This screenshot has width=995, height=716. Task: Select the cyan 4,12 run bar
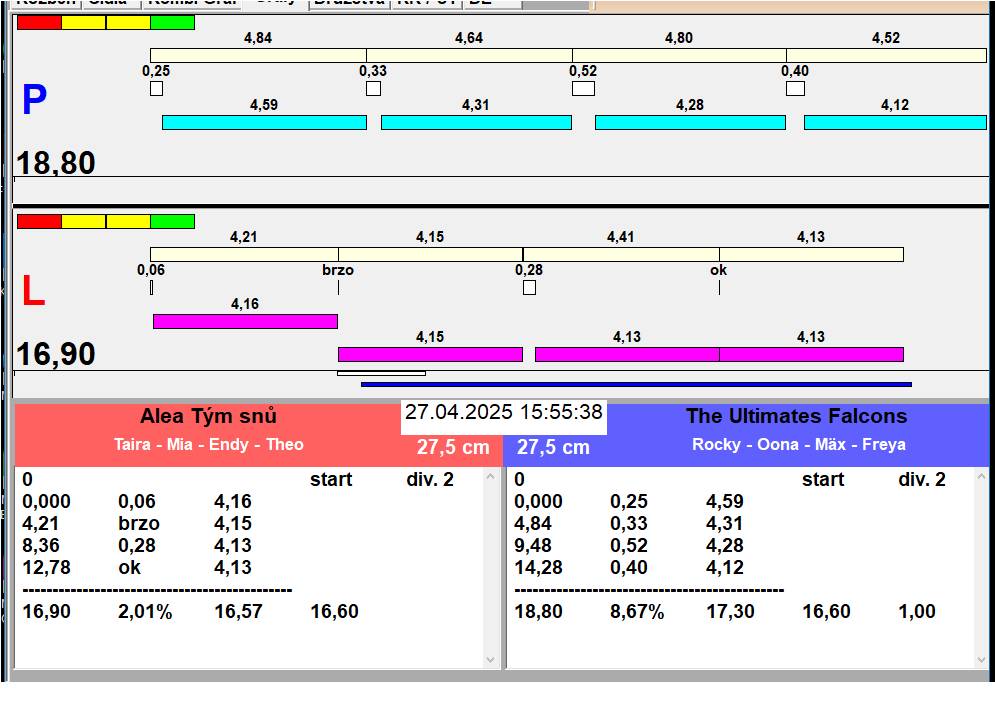click(x=895, y=122)
